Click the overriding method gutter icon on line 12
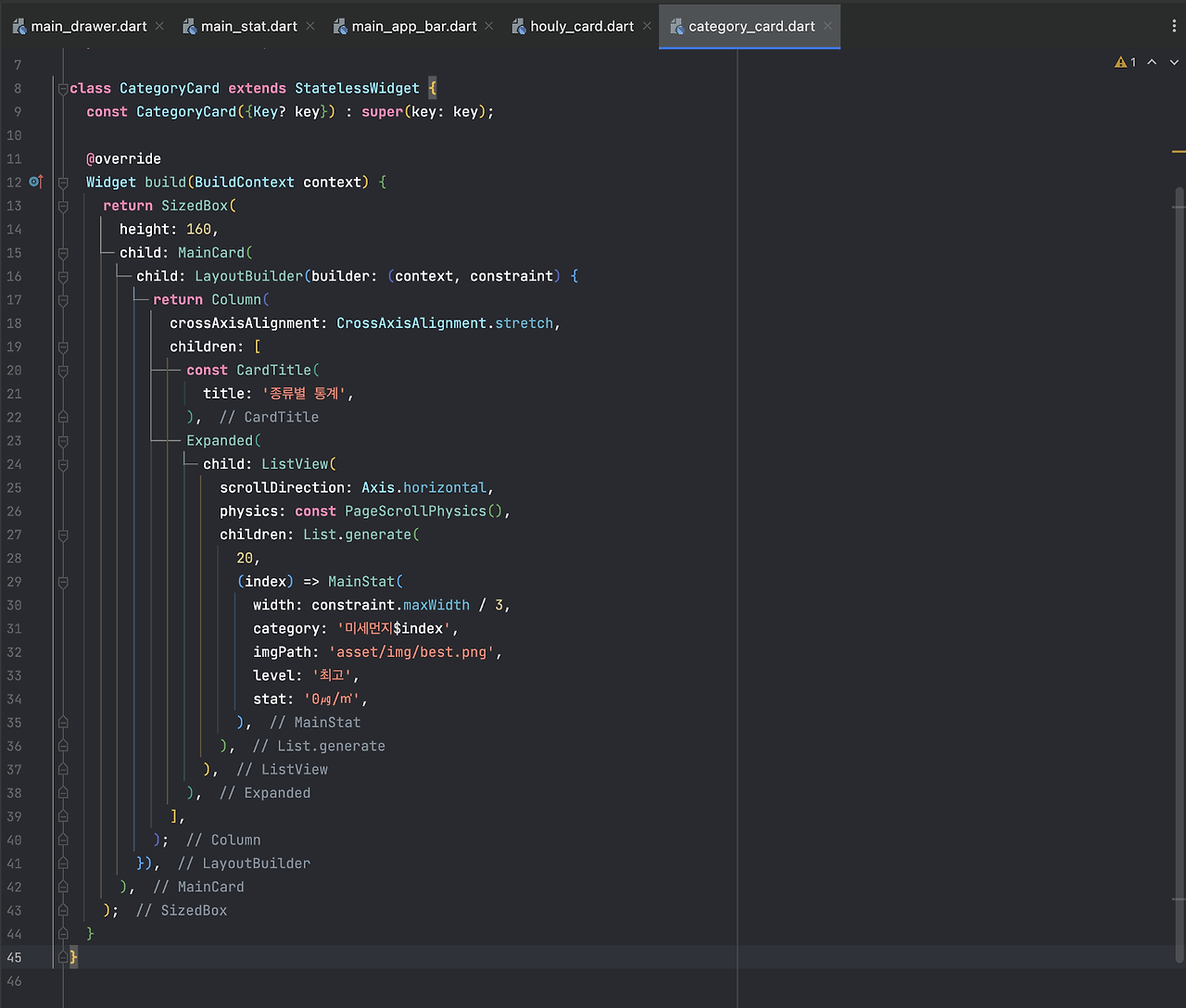1186x1008 pixels. [35, 182]
